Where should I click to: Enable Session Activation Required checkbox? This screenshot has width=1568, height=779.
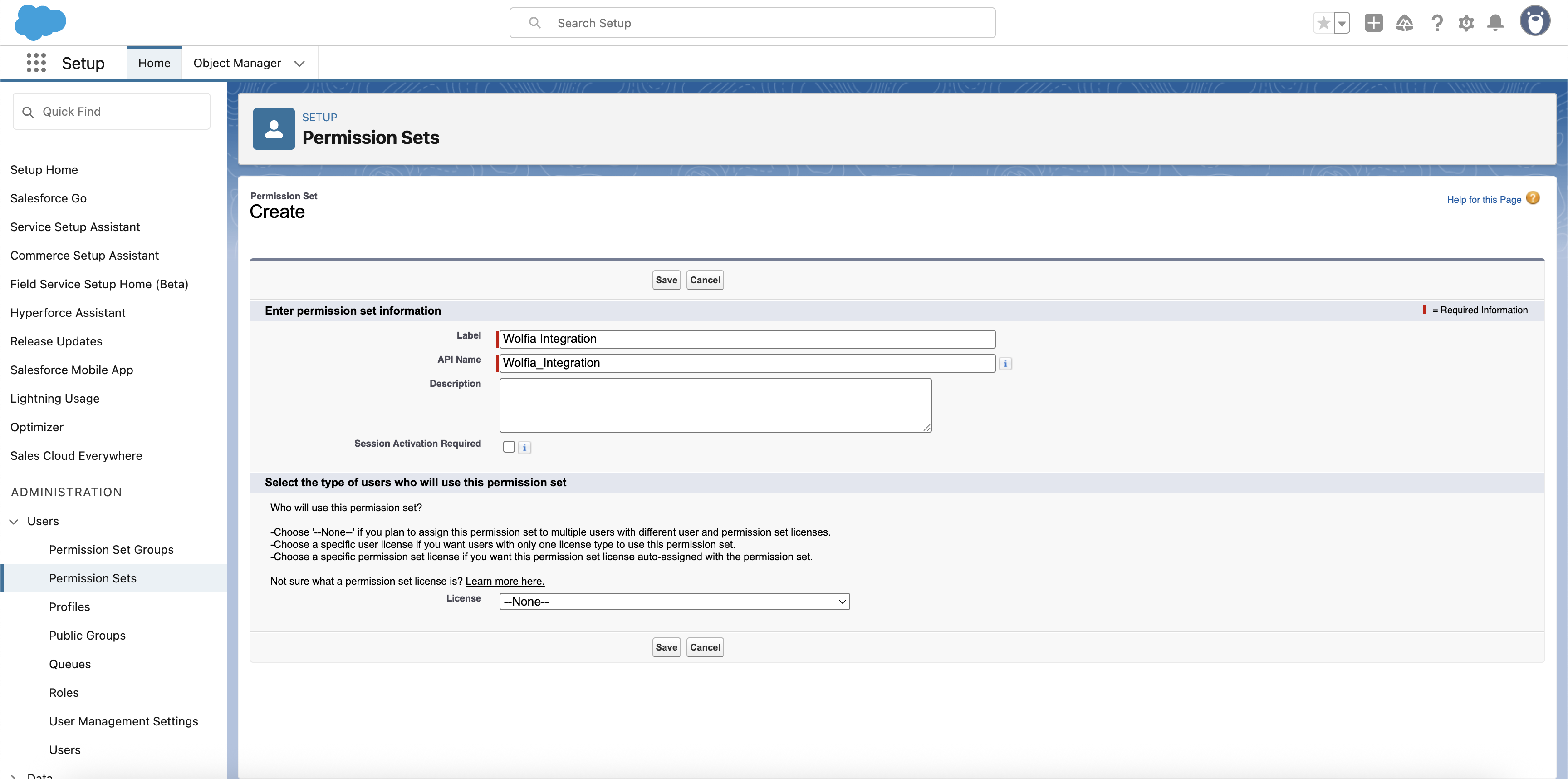pos(509,446)
